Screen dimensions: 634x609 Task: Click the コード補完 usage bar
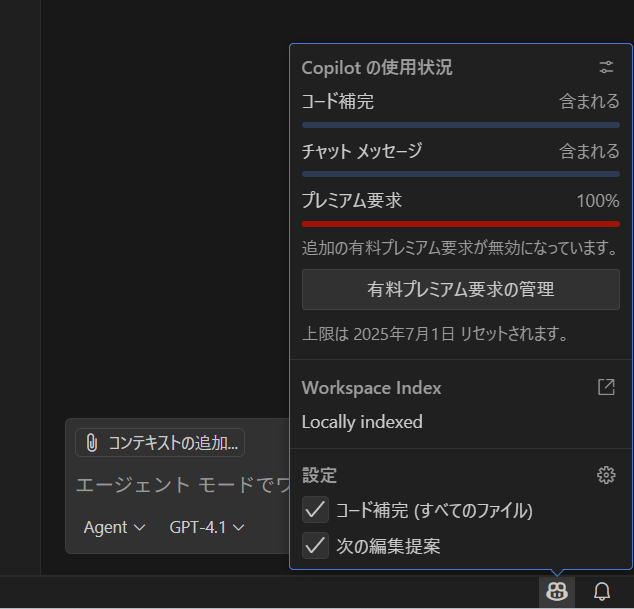[461, 125]
